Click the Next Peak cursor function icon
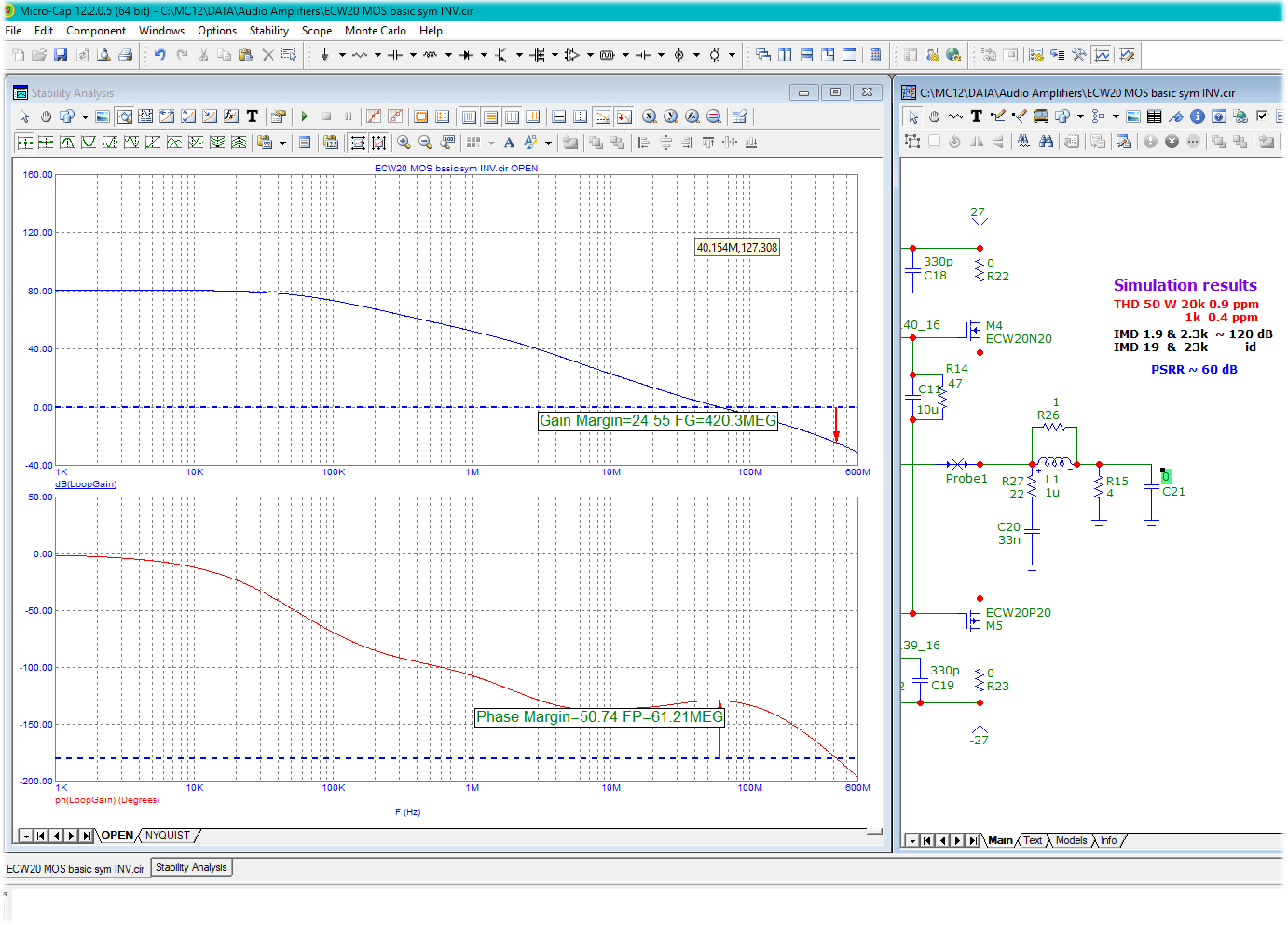This screenshot has width=1288, height=926. pos(67,143)
